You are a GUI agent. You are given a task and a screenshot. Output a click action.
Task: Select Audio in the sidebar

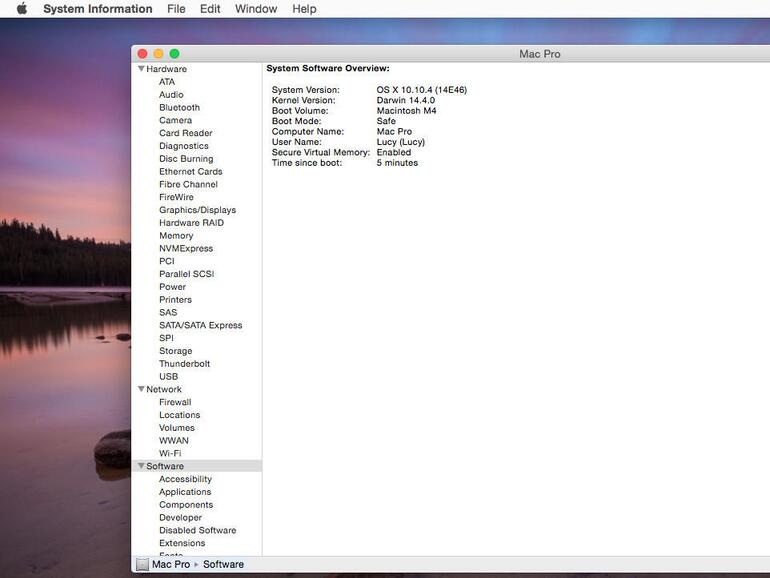click(171, 94)
